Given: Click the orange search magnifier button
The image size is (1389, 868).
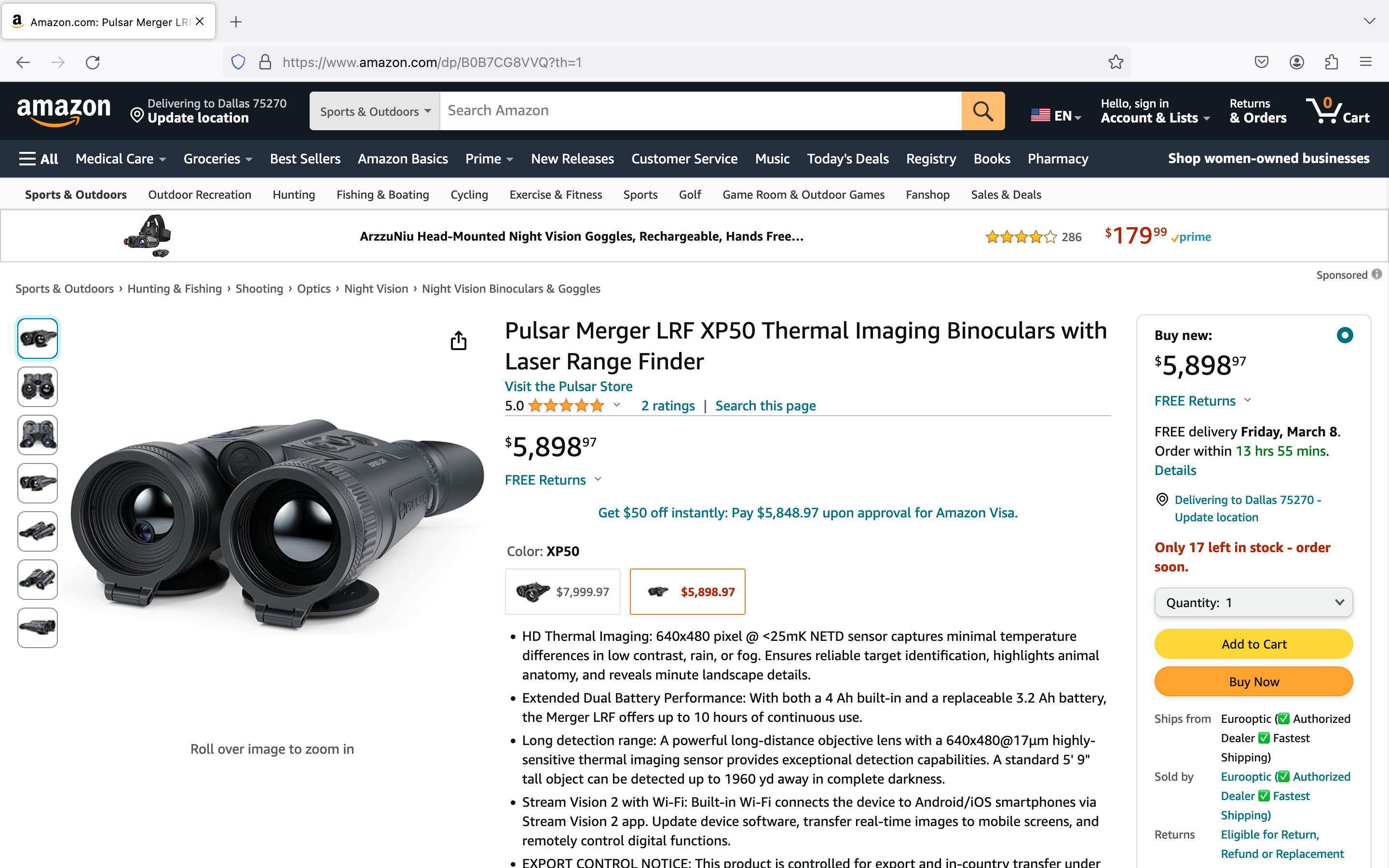Looking at the screenshot, I should coord(982,111).
